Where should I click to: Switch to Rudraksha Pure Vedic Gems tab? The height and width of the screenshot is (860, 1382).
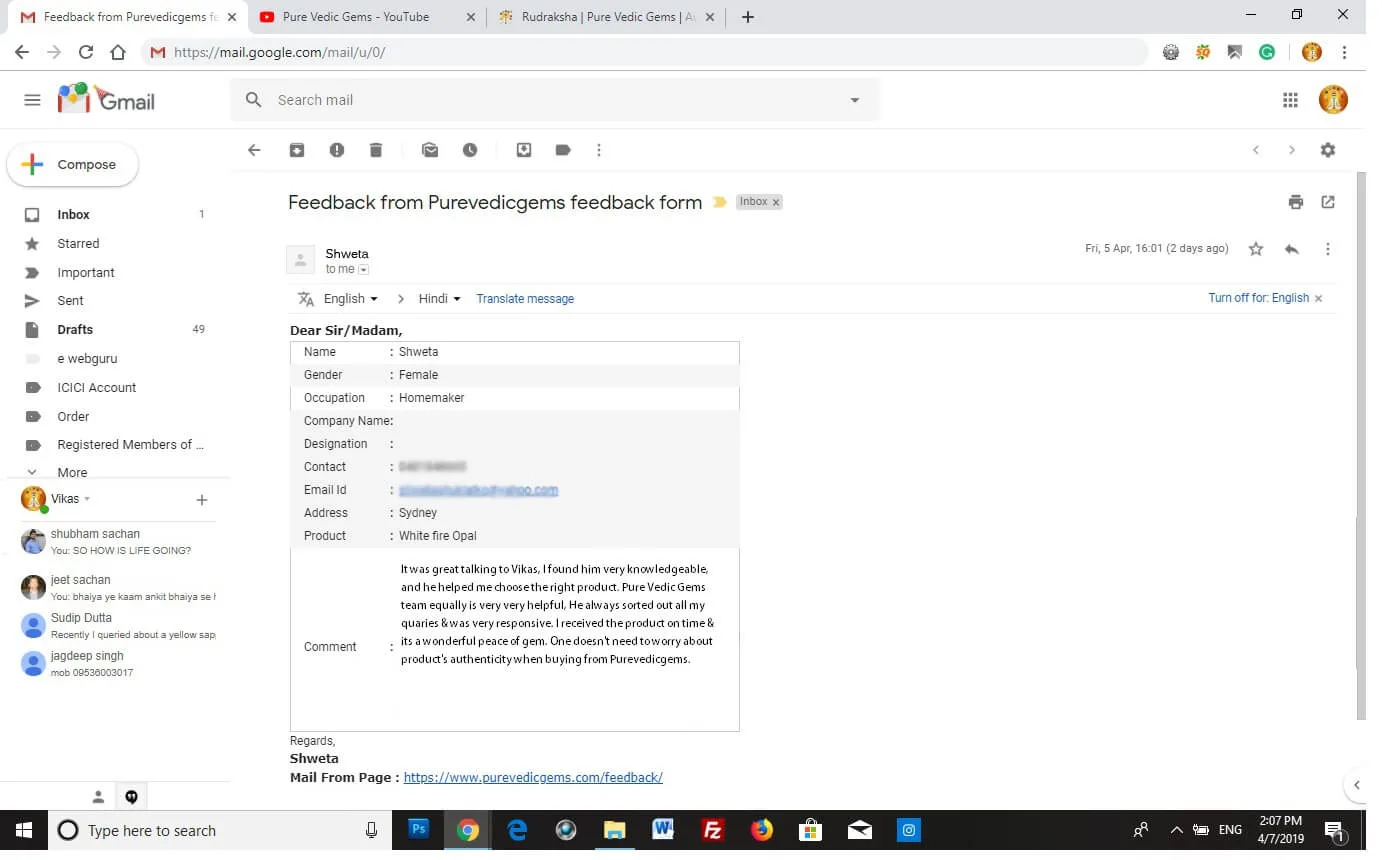point(608,16)
